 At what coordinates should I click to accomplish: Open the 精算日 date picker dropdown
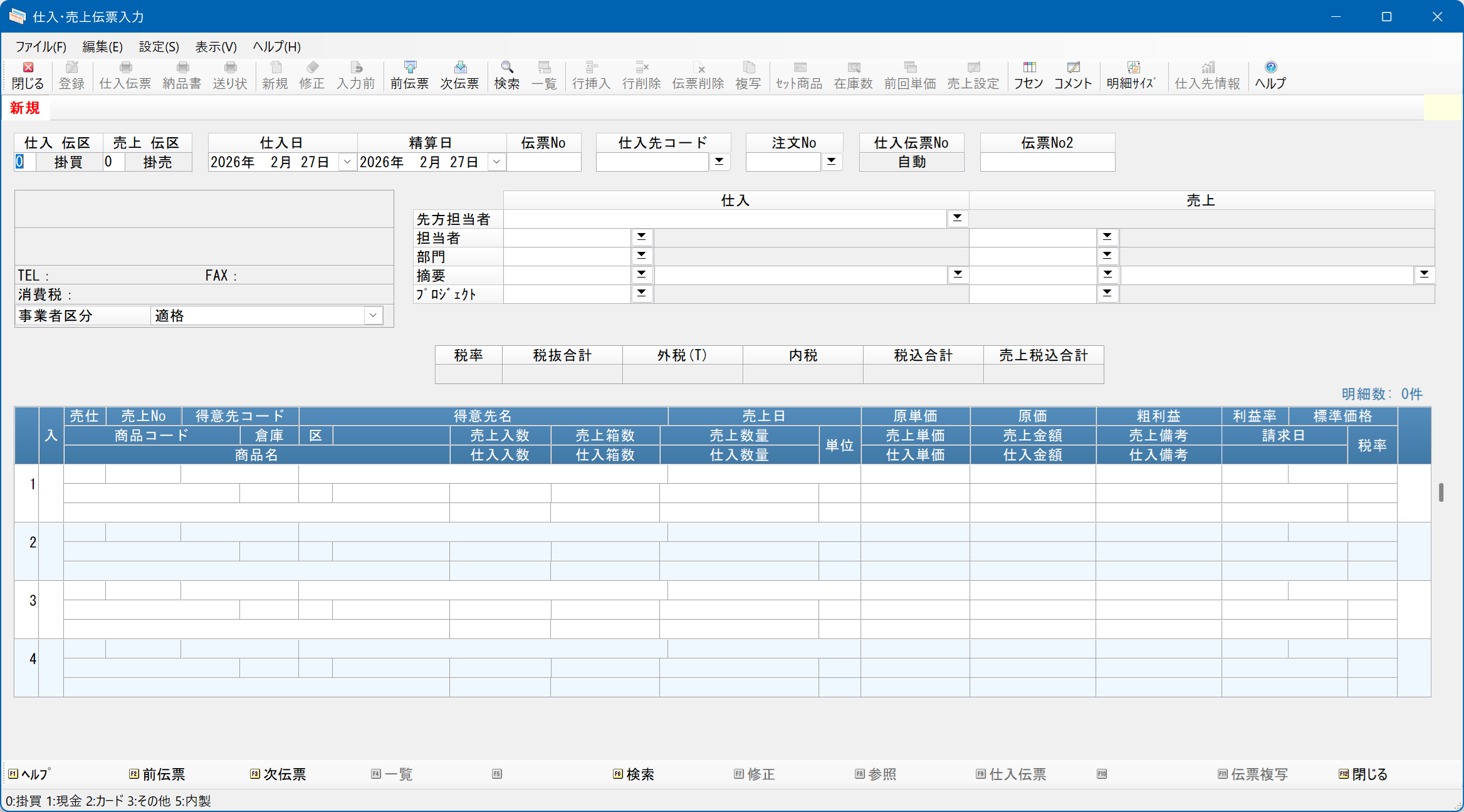click(x=496, y=162)
